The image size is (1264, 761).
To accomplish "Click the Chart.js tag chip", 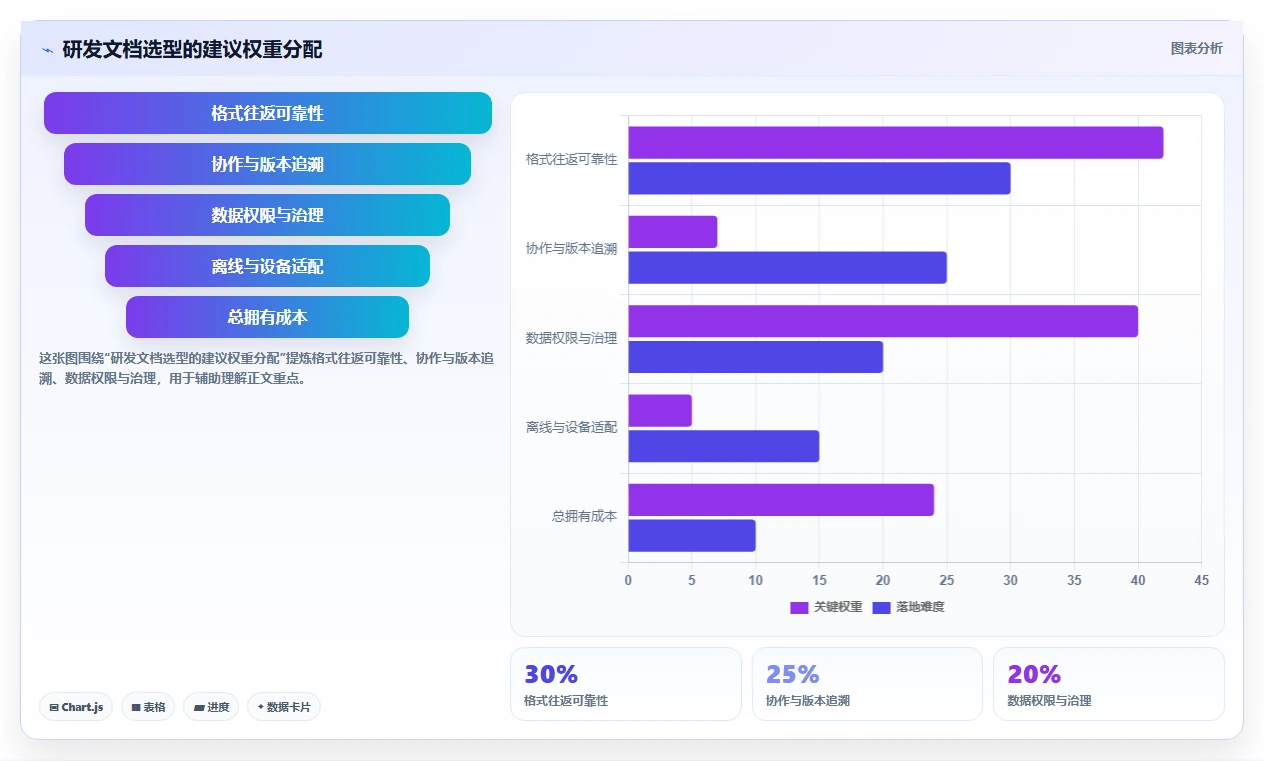I will click(x=77, y=707).
